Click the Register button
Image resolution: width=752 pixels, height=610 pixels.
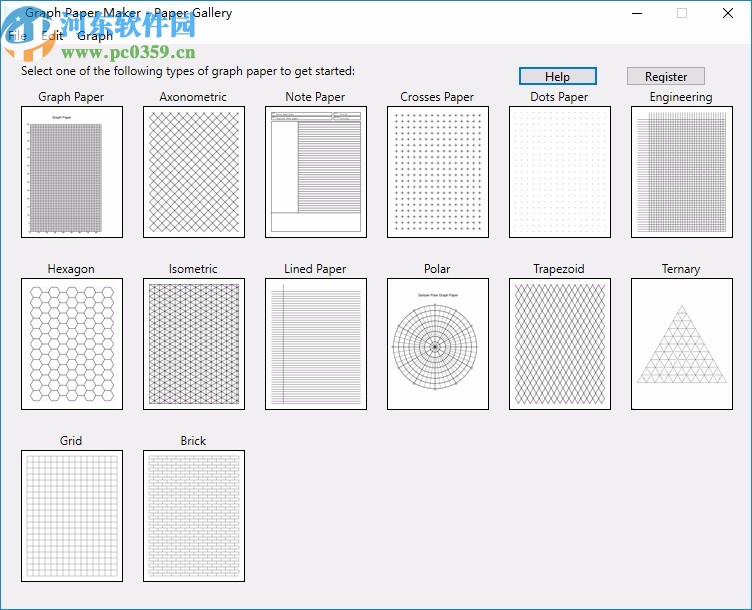point(666,76)
